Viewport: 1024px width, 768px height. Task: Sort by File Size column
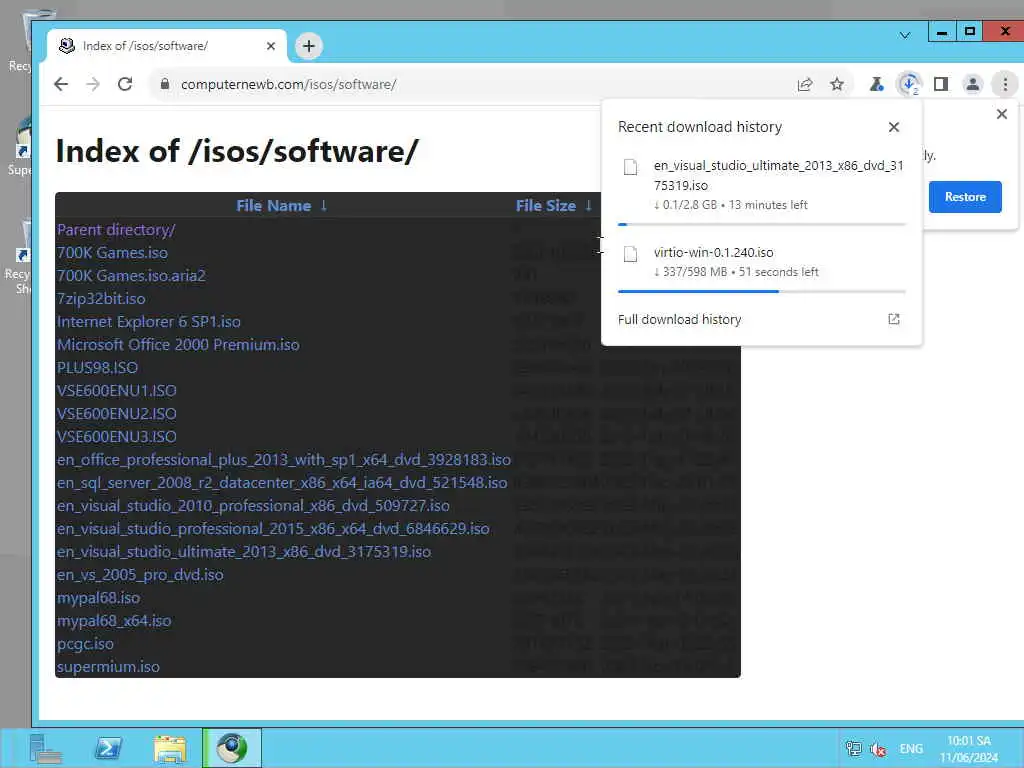click(546, 206)
